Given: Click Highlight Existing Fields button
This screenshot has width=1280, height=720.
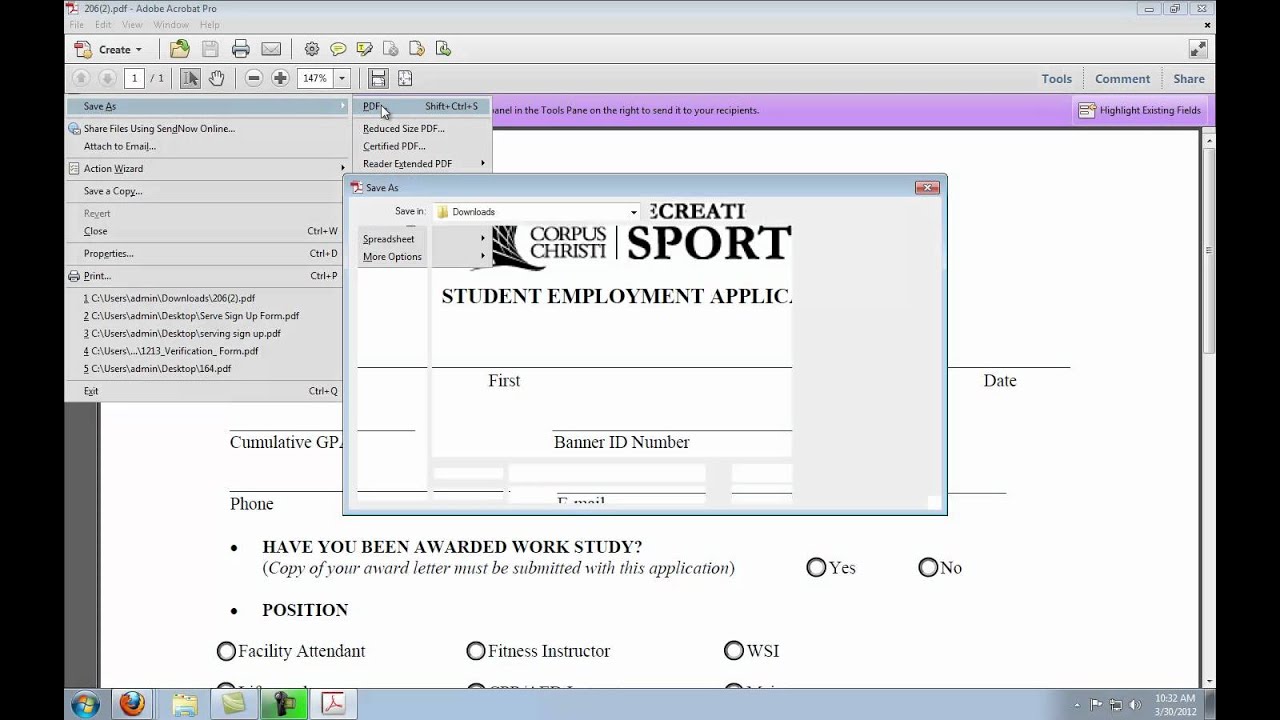Looking at the screenshot, I should (1140, 110).
